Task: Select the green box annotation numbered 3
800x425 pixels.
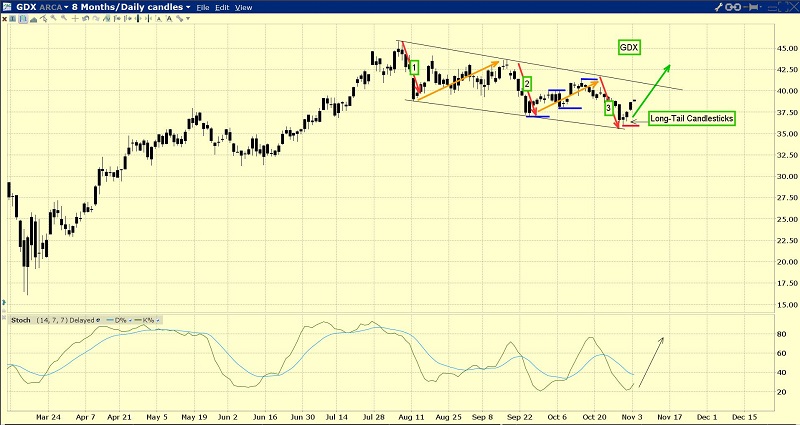Action: [609, 107]
